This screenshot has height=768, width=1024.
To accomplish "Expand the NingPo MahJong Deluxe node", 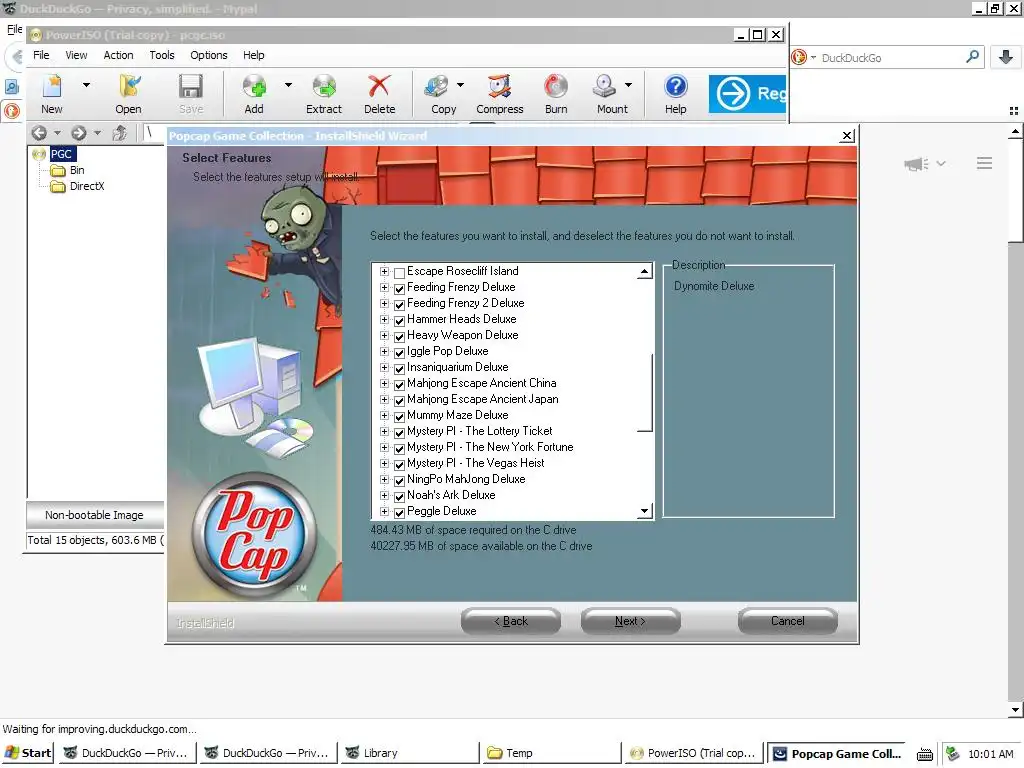I will pyautogui.click(x=385, y=479).
